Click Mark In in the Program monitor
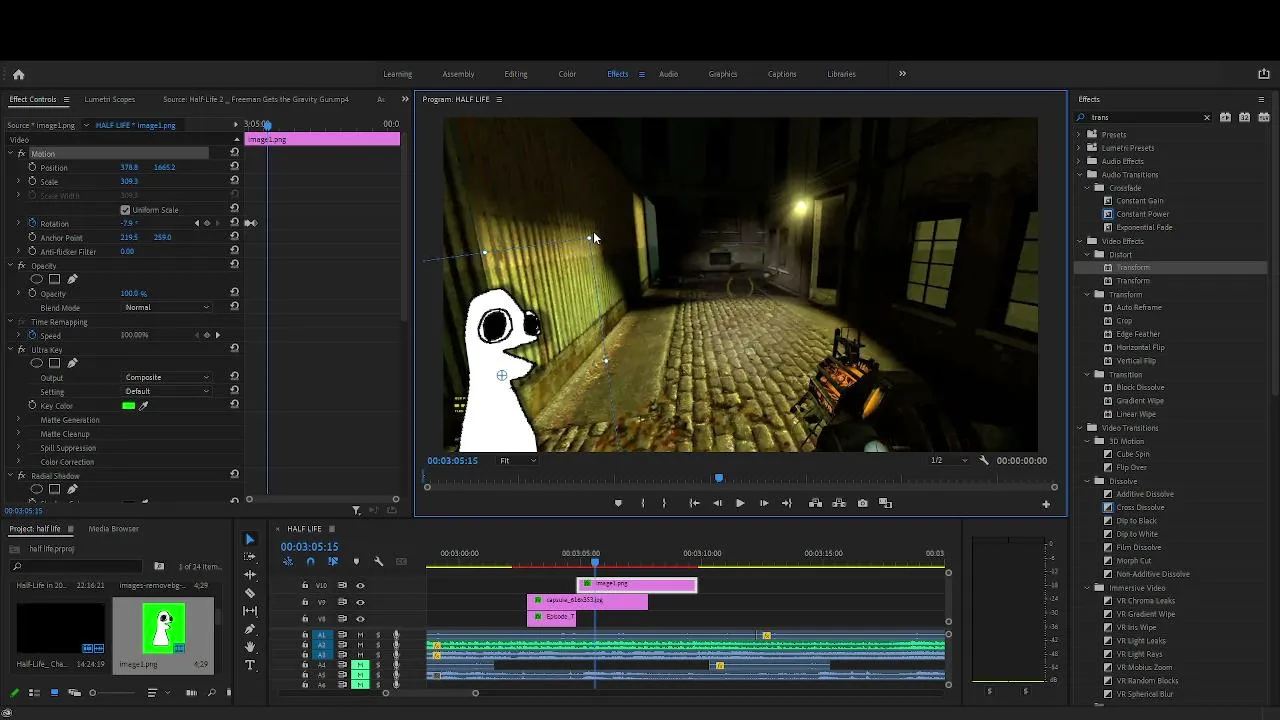 coord(642,503)
